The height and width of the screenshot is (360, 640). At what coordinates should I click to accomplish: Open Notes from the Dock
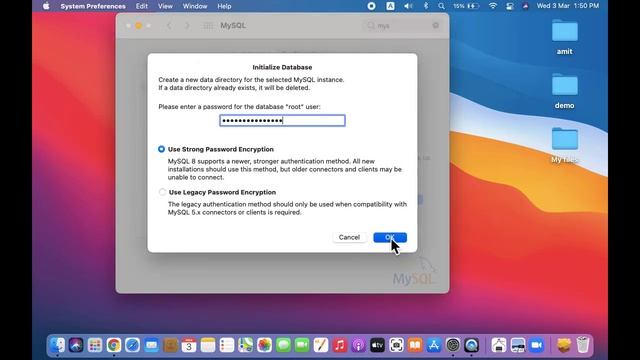click(208, 345)
